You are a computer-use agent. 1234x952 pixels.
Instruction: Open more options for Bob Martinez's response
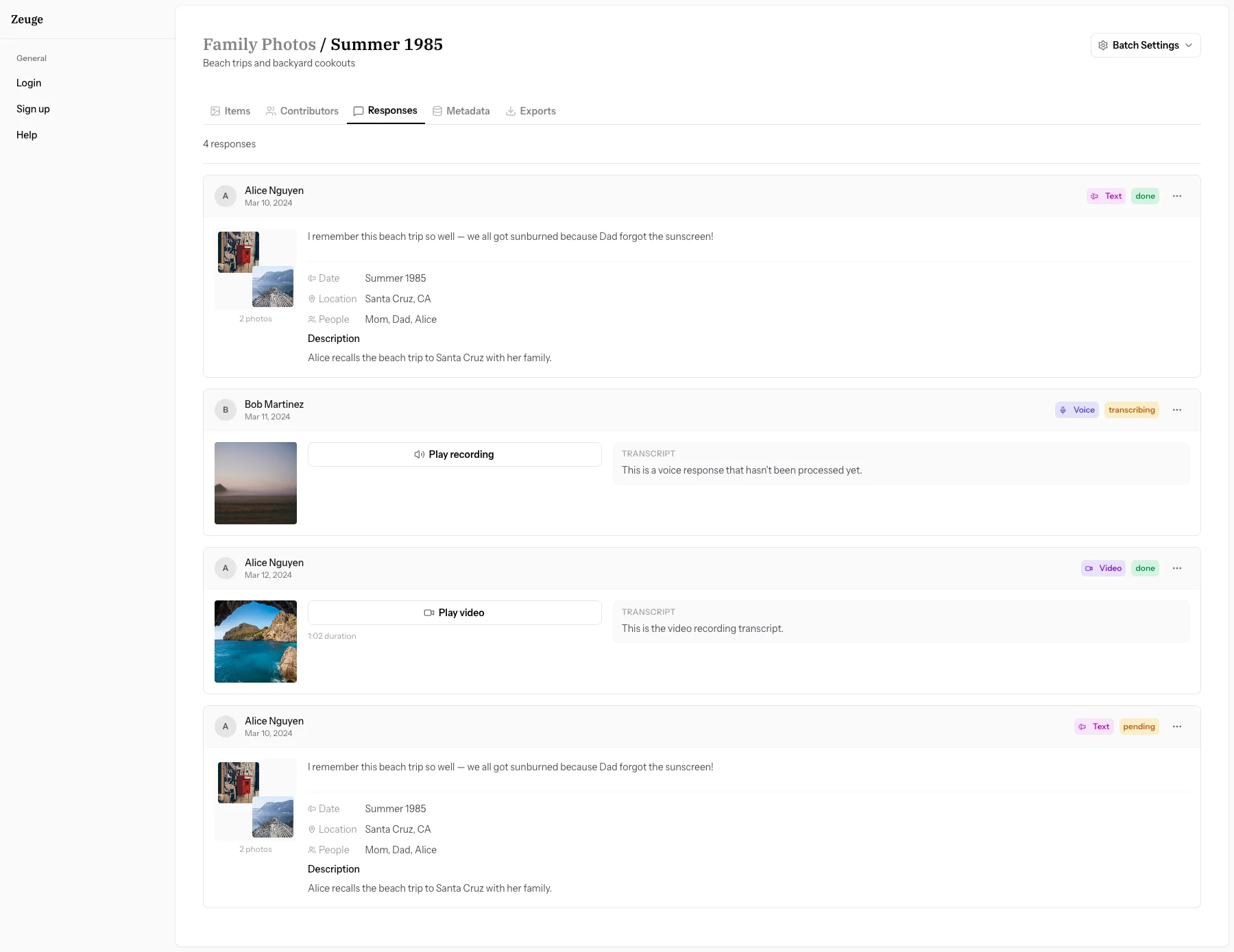(x=1176, y=410)
